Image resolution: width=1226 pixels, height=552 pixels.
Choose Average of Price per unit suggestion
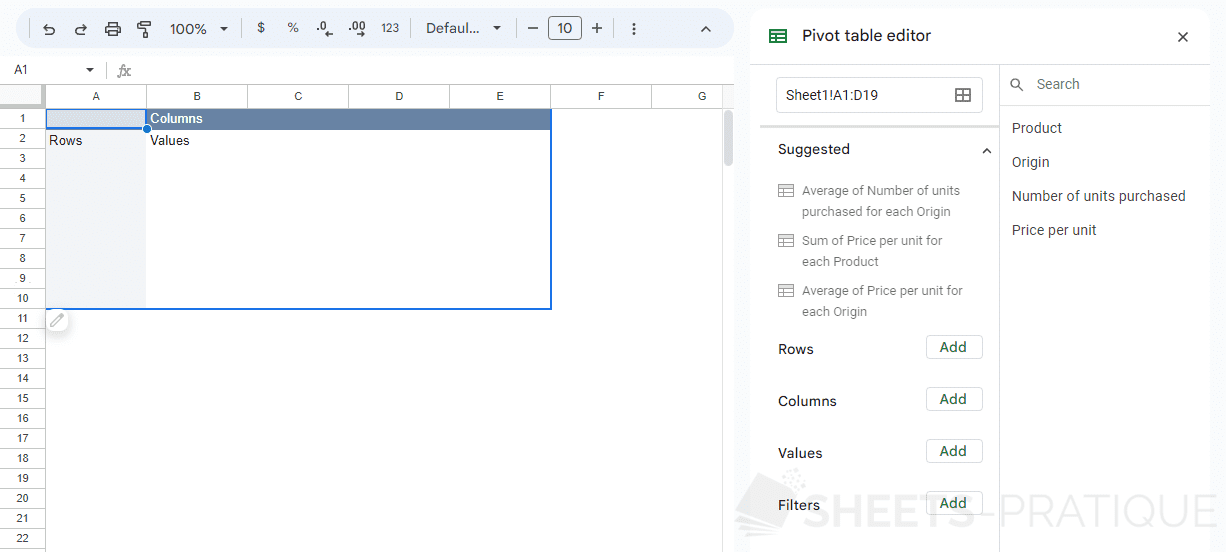[870, 301]
